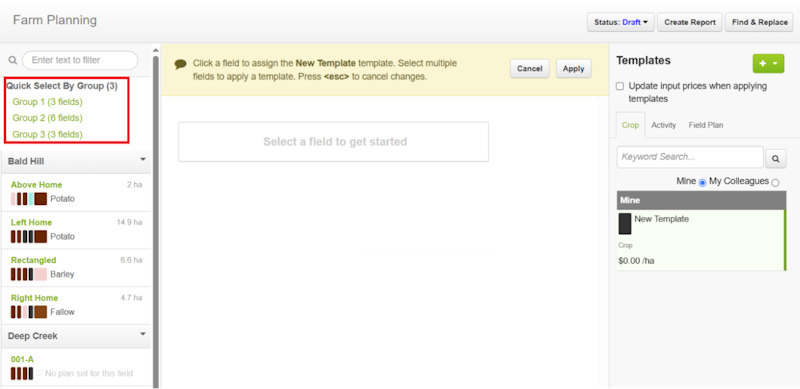
Task: Click the color strip under Above Home field
Action: [29, 199]
